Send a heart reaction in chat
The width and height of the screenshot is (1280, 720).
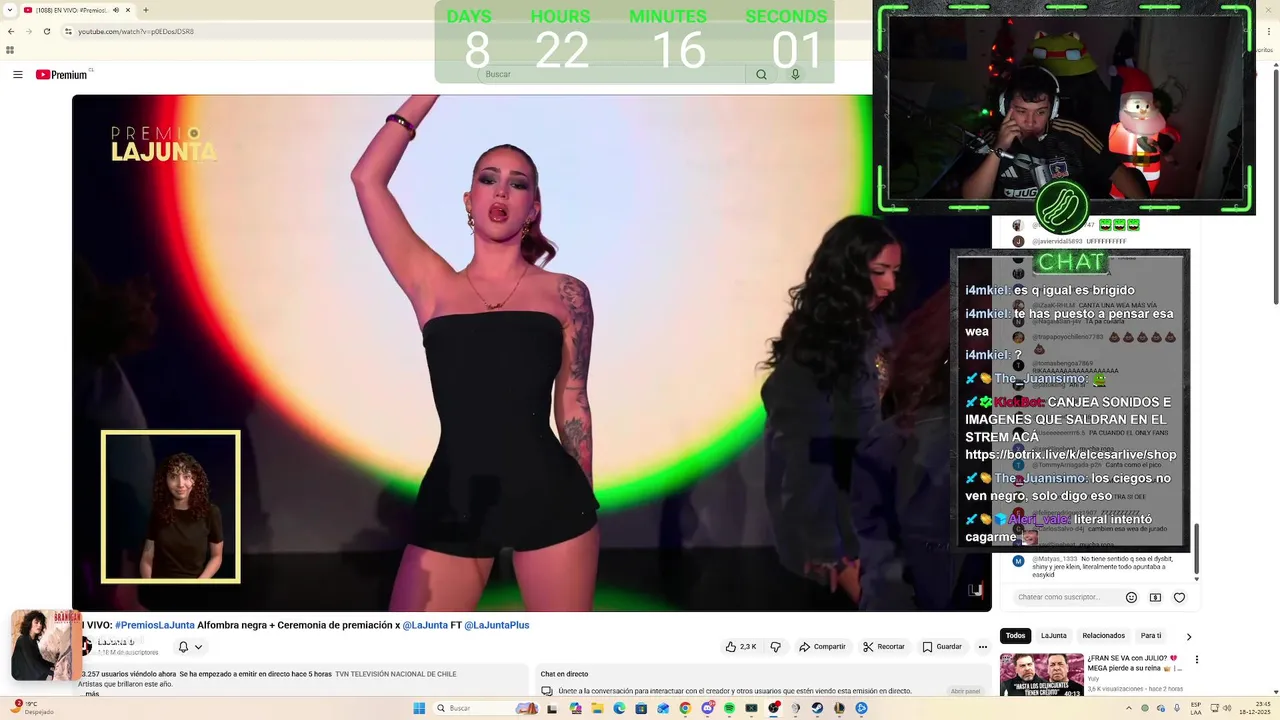tap(1179, 597)
